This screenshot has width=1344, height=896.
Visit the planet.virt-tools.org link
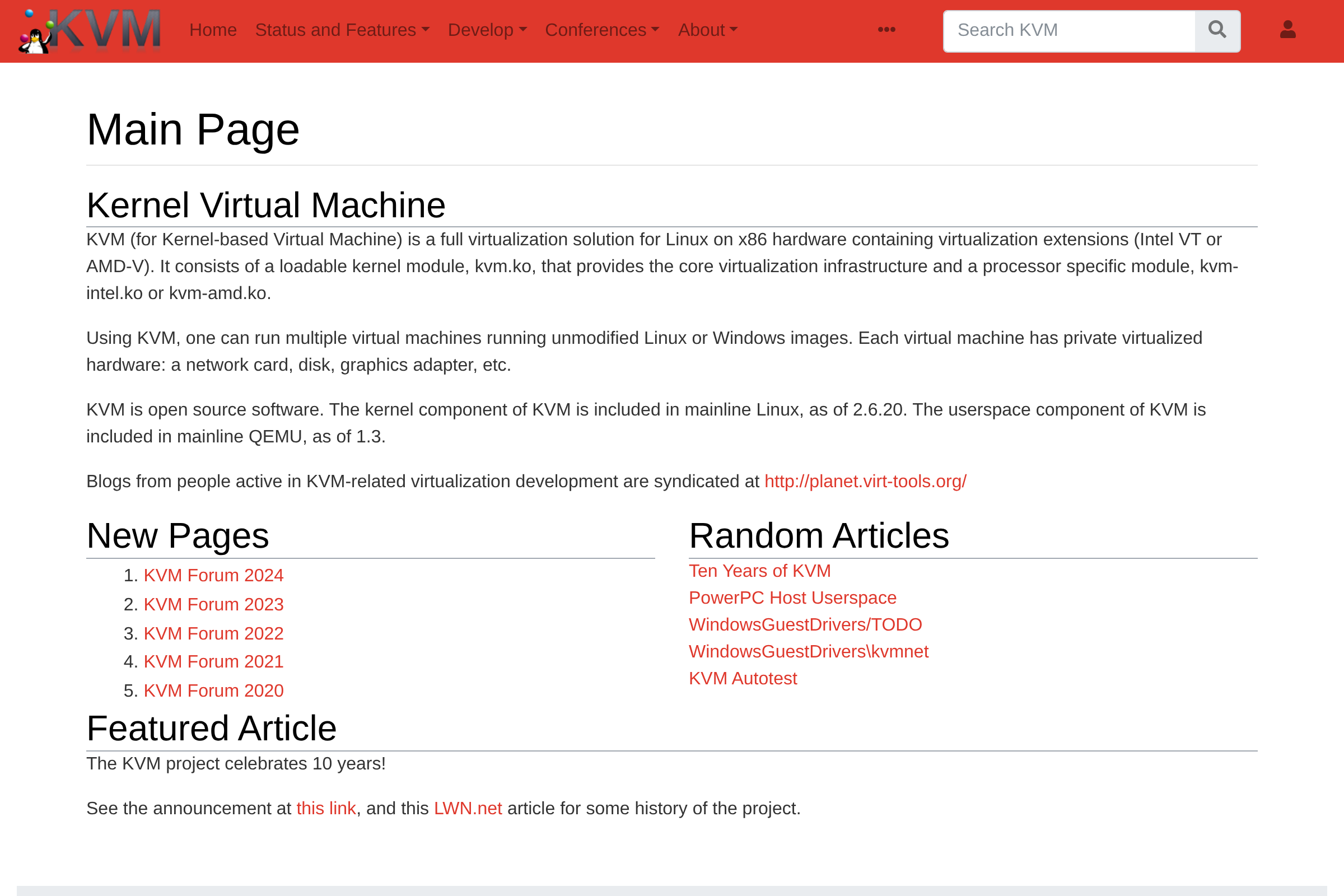[x=865, y=482]
